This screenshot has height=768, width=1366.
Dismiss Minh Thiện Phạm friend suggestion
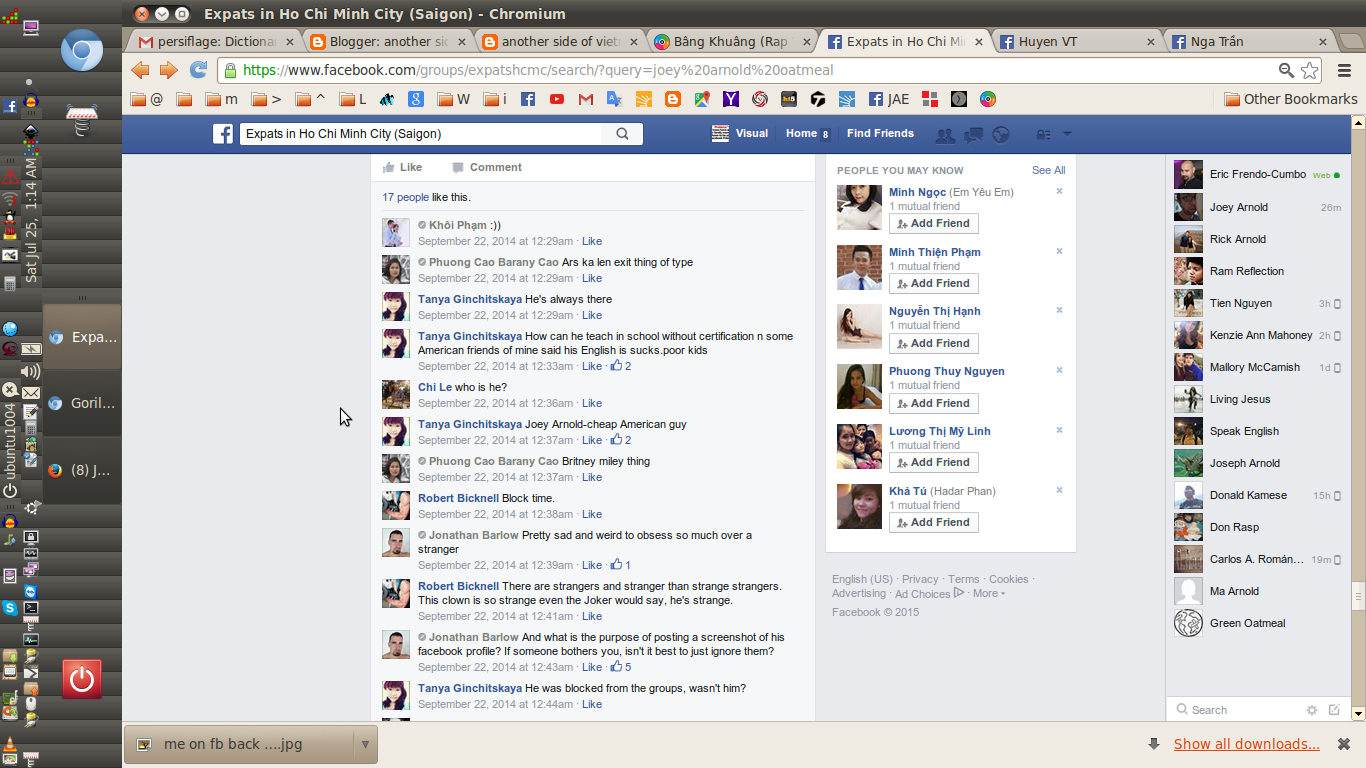(1059, 251)
